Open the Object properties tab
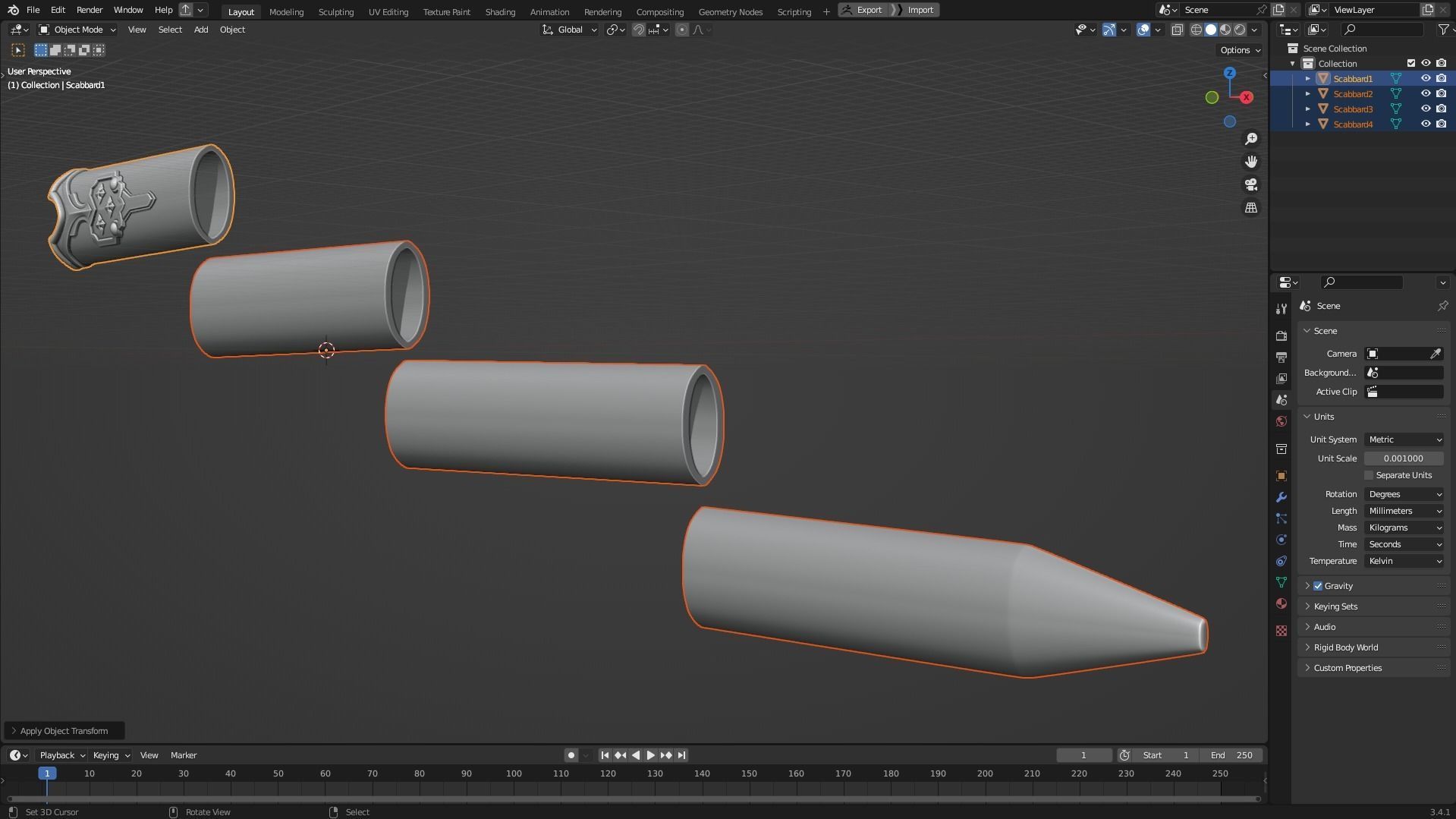 (x=1281, y=476)
